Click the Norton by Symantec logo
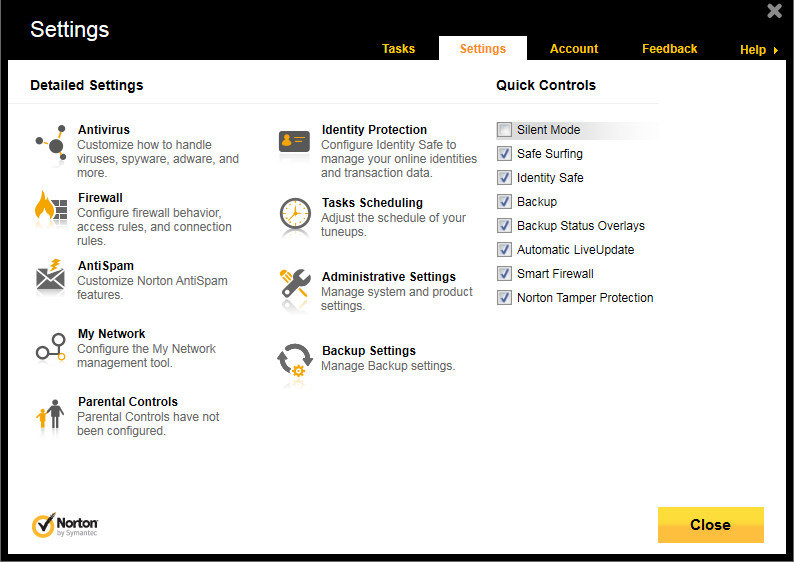 pyautogui.click(x=65, y=526)
